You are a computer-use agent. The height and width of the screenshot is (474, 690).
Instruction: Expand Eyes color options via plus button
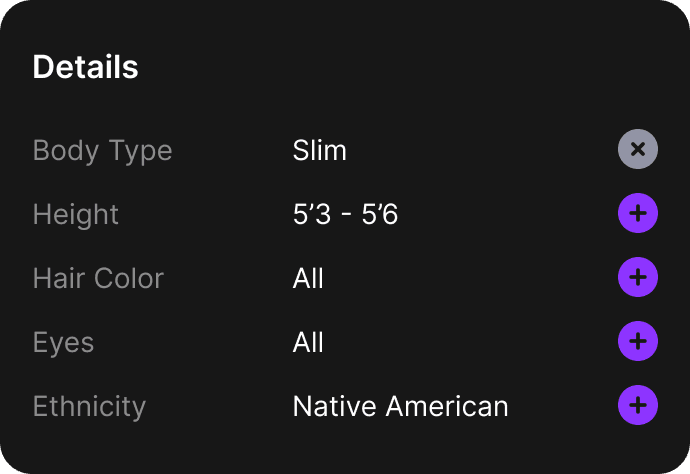[x=638, y=342]
